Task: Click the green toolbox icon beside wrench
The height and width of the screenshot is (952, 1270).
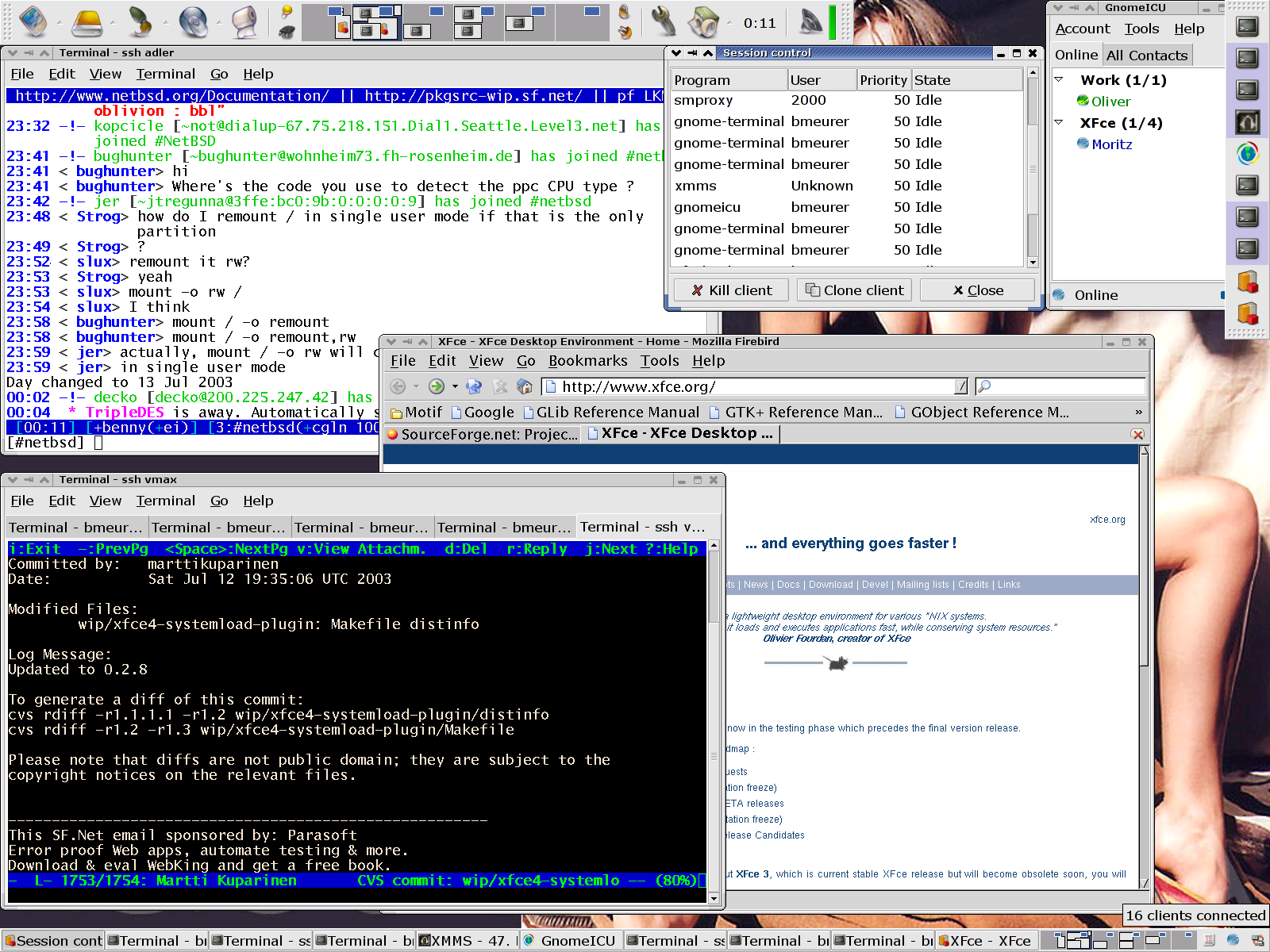Action: click(x=703, y=22)
